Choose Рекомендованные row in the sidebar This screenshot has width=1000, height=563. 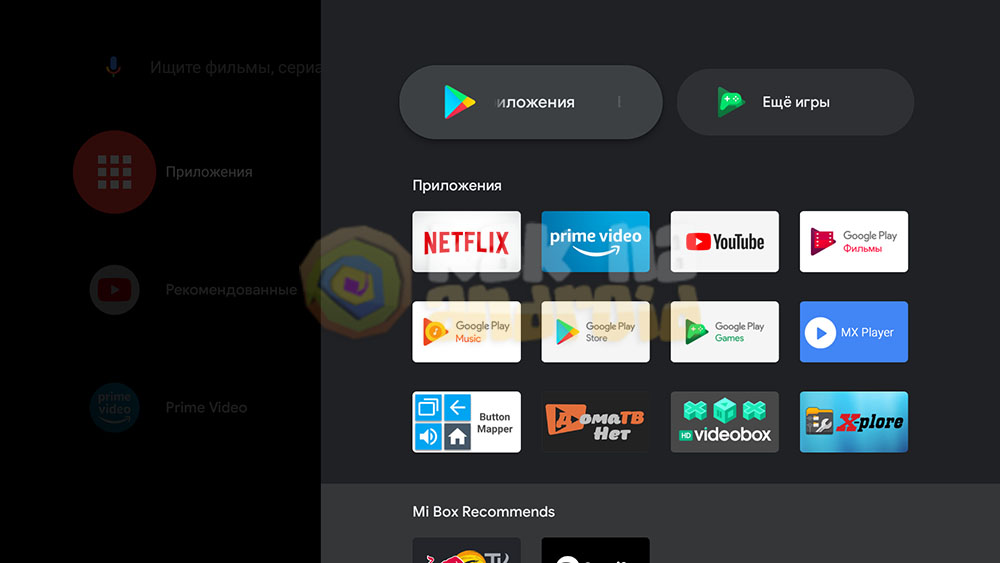230,290
